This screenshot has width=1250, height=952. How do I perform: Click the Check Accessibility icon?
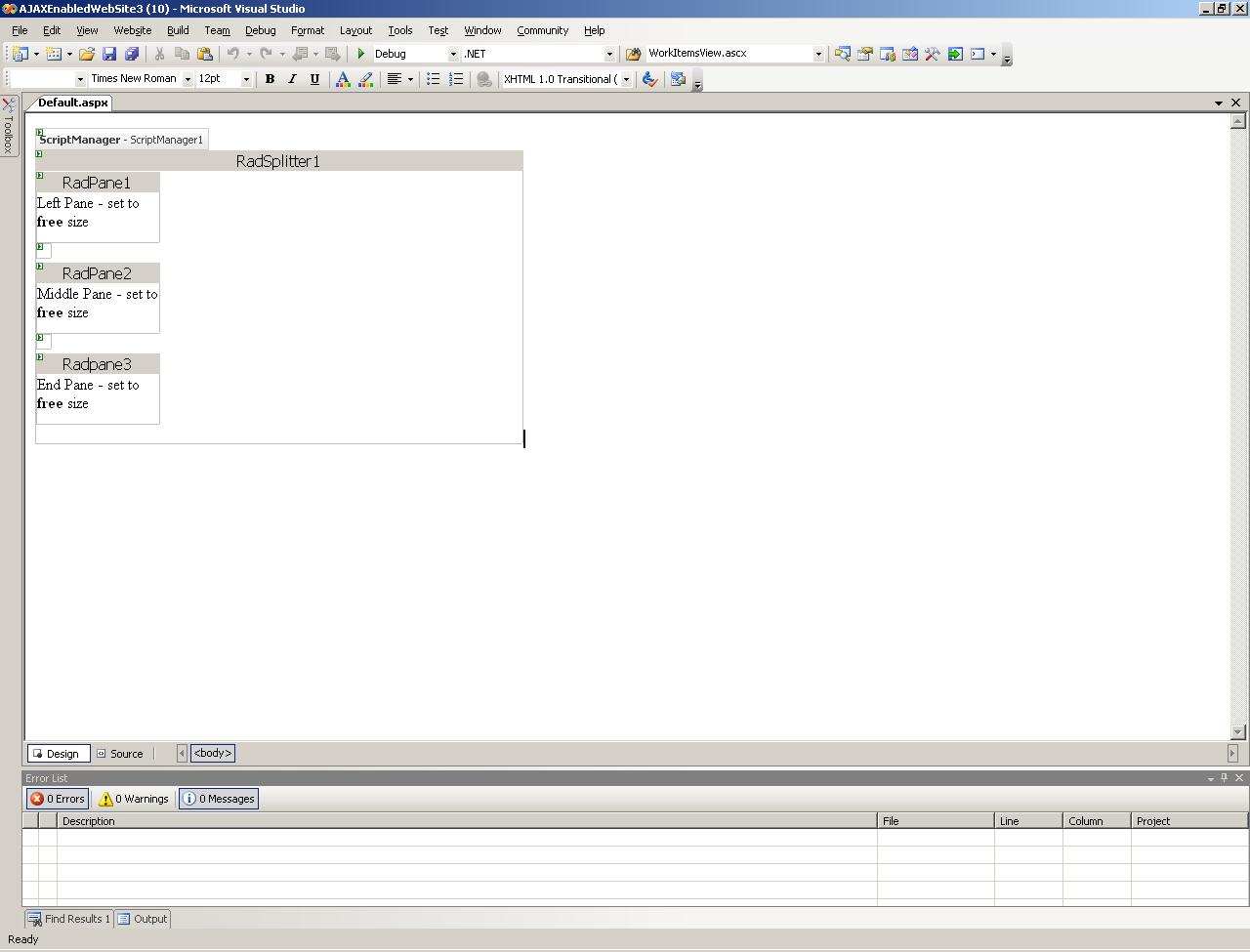pos(649,79)
